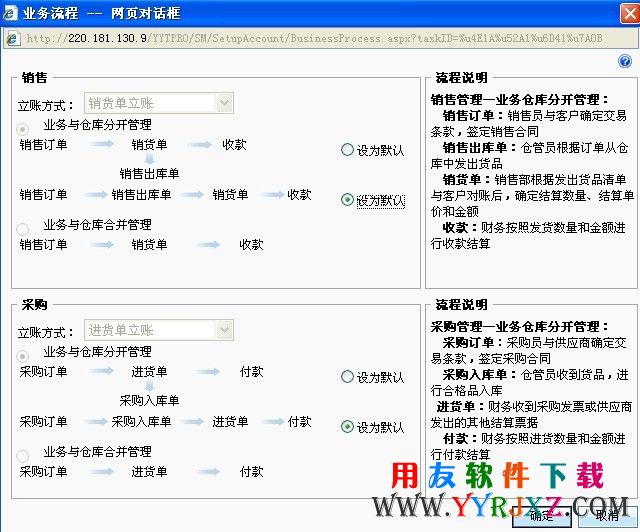Click the 立账方式 label in the 销售 section
Image resolution: width=640 pixels, height=532 pixels.
[45, 106]
